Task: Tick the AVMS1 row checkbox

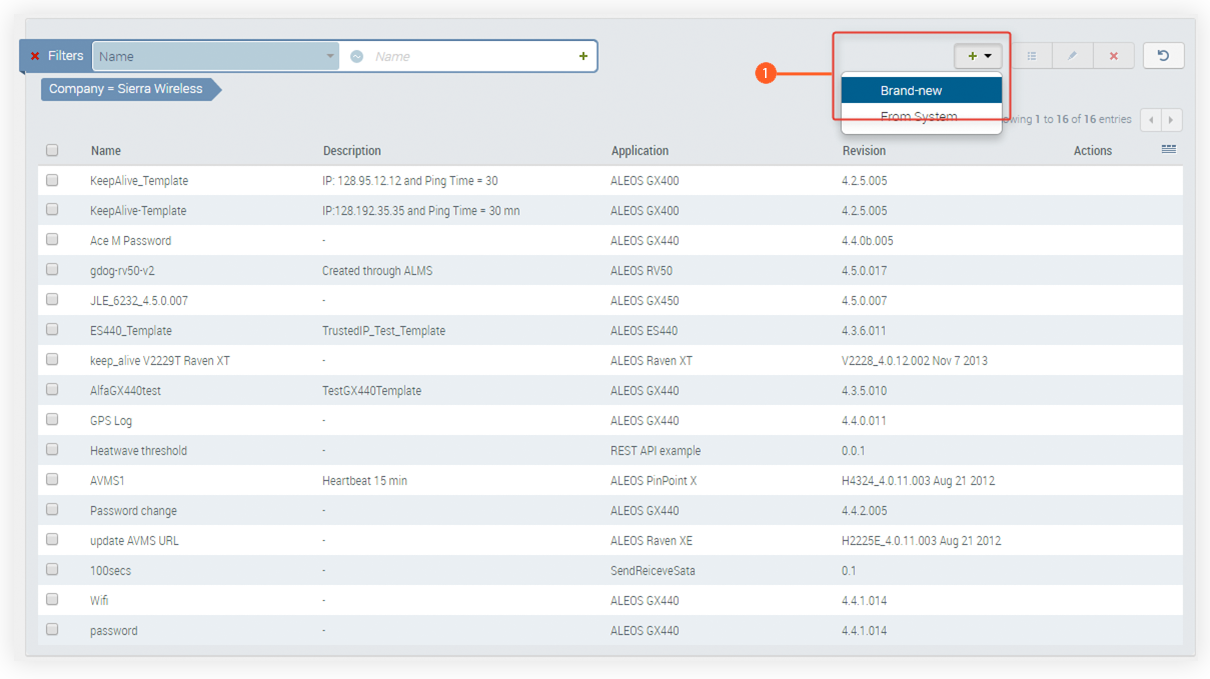Action: point(52,480)
